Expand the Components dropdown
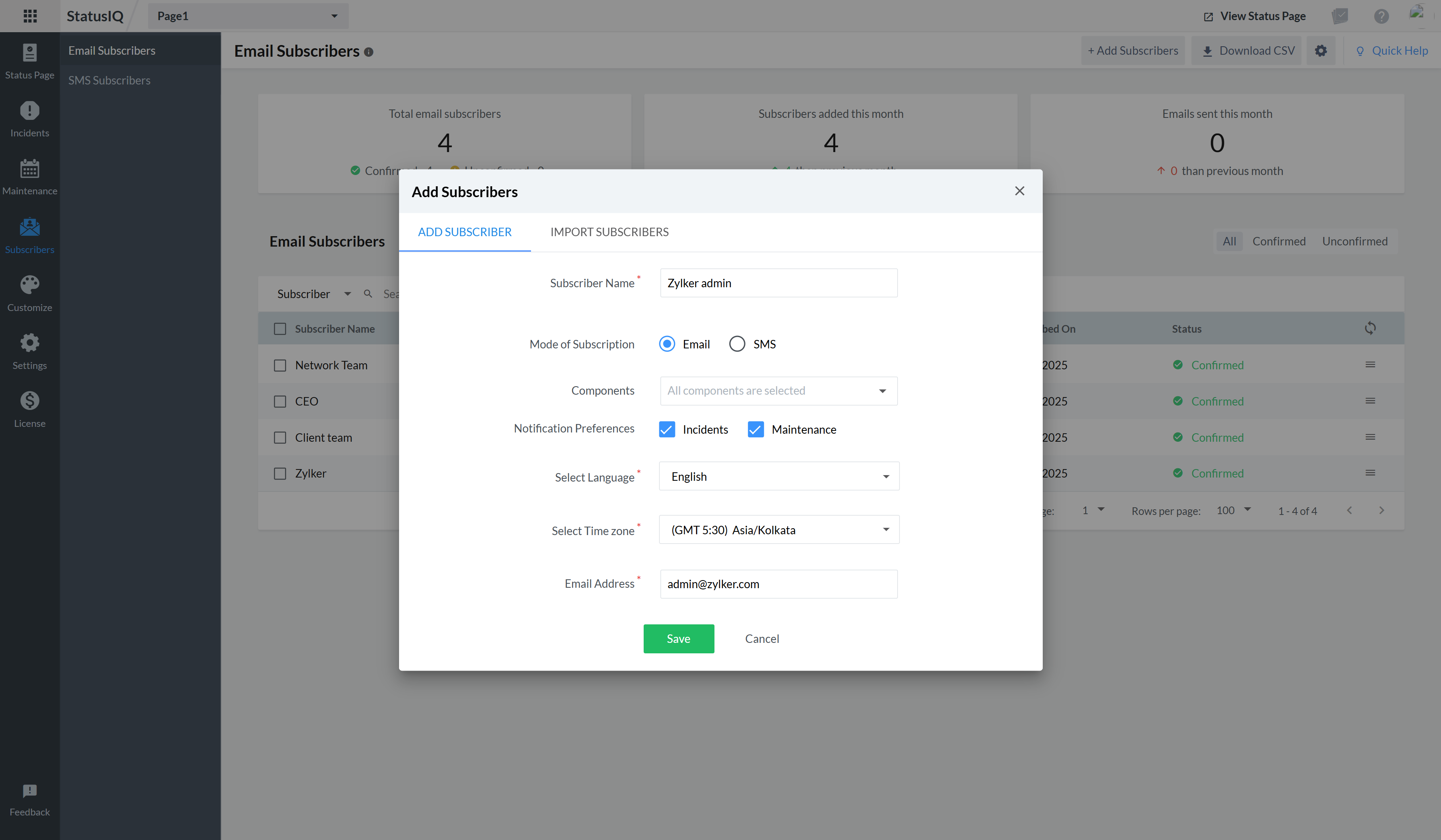 coord(778,391)
